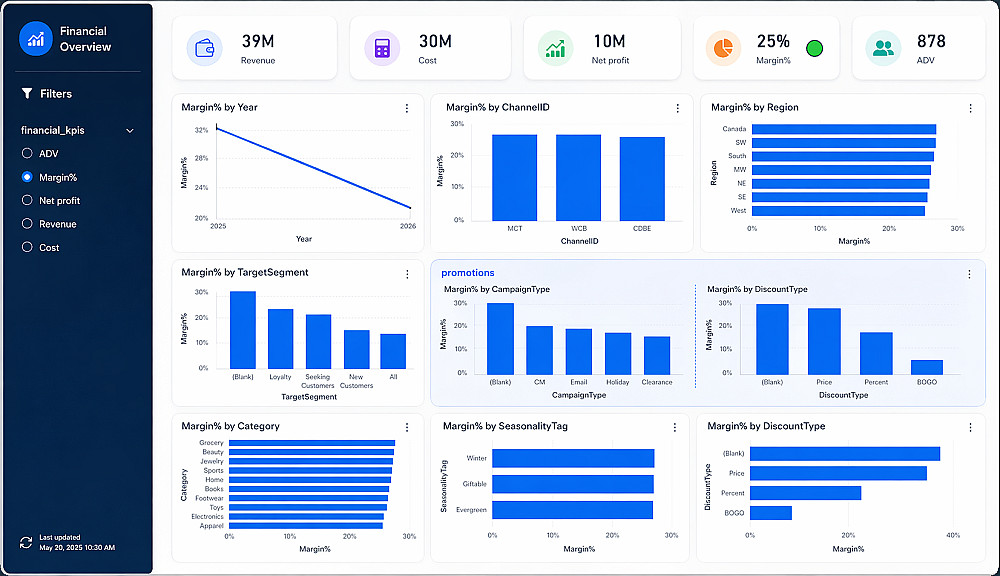The height and width of the screenshot is (576, 1000).
Task: Pick the Cost radio option
Action: pos(27,247)
